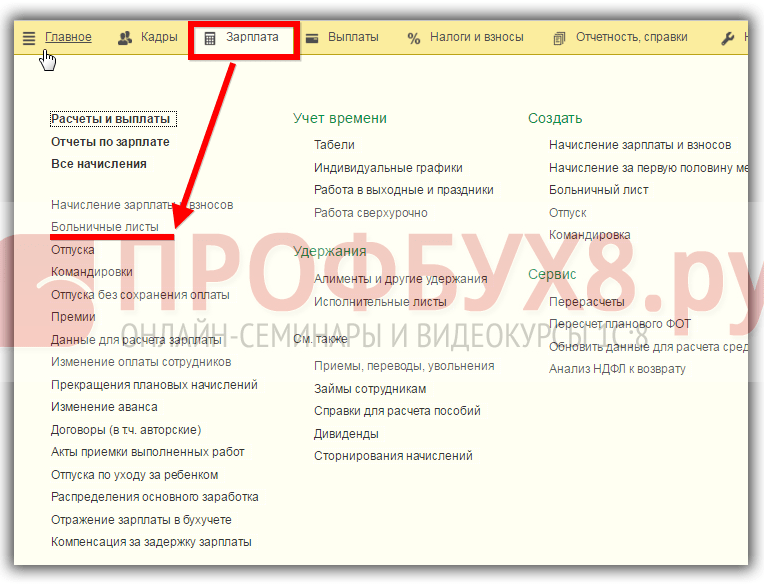
Task: Open Распределения основного заработка
Action: point(154,497)
